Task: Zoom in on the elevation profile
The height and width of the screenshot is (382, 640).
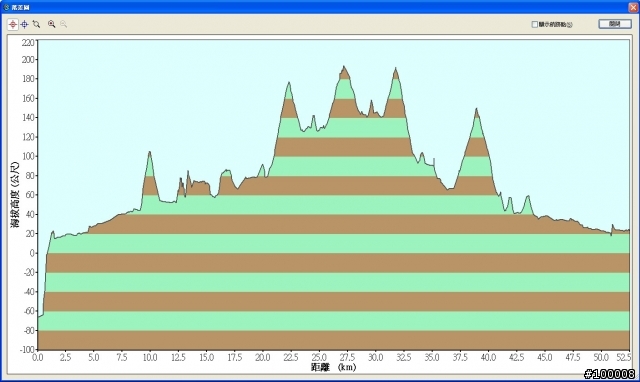Action: click(51, 24)
